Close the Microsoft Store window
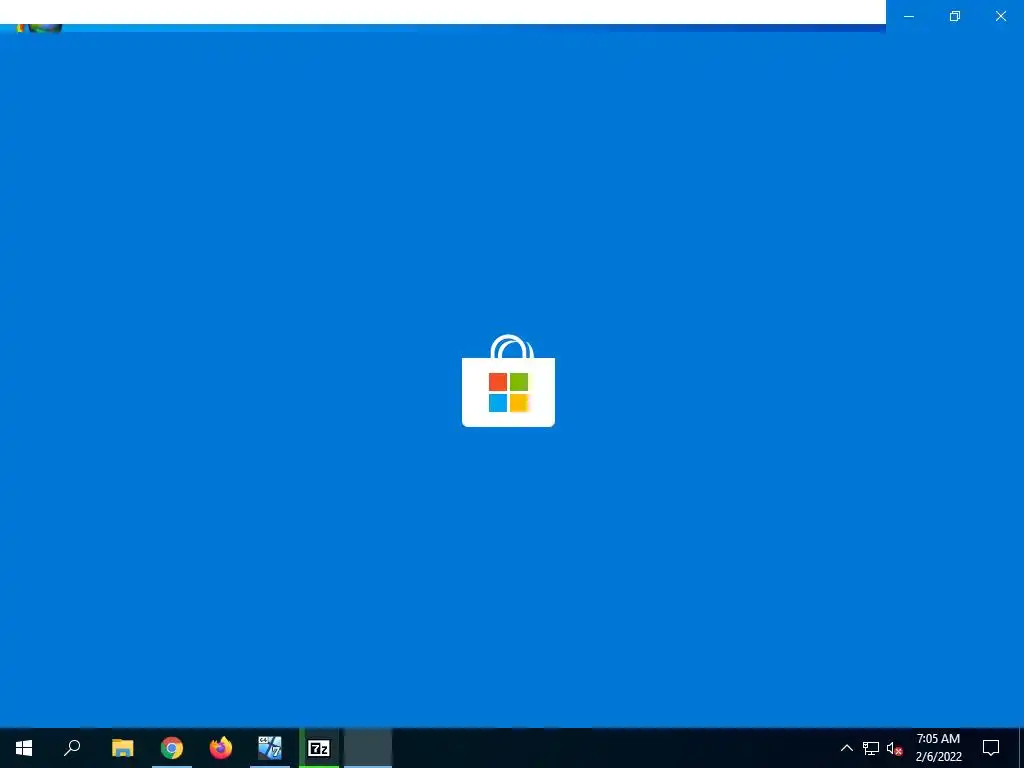 pyautogui.click(x=1000, y=16)
